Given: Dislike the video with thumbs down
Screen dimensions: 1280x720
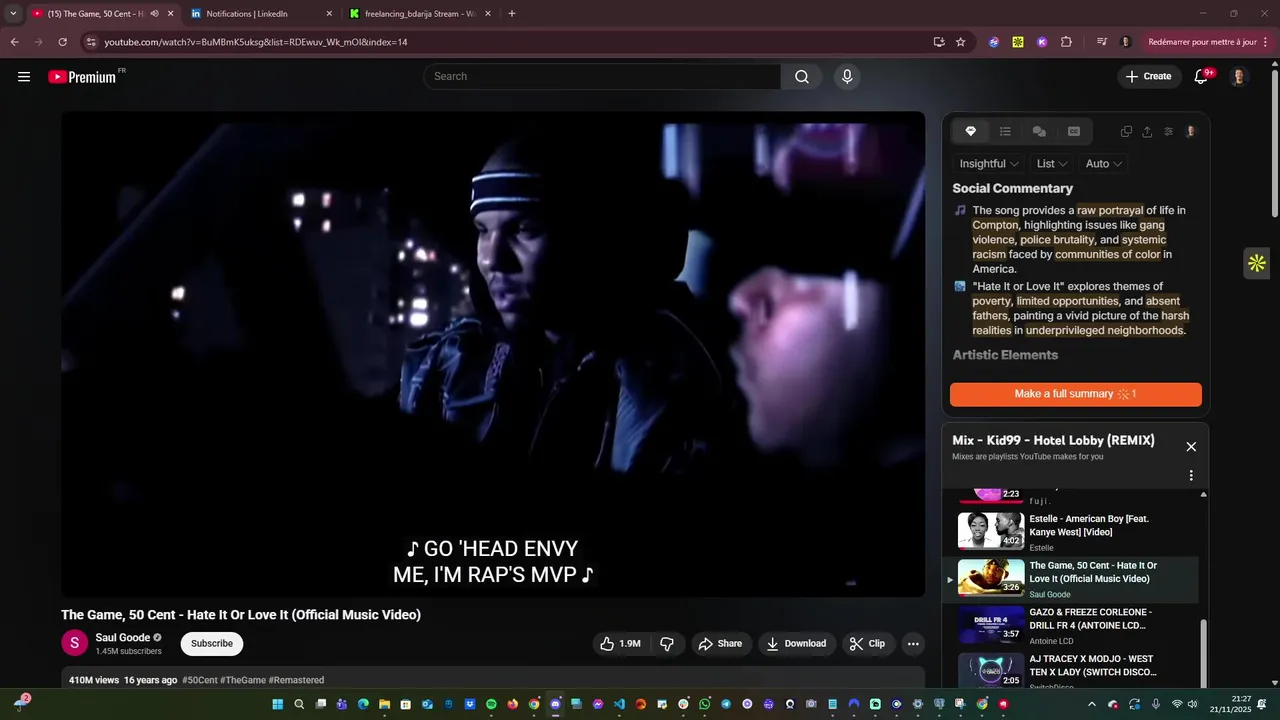Looking at the screenshot, I should point(667,644).
